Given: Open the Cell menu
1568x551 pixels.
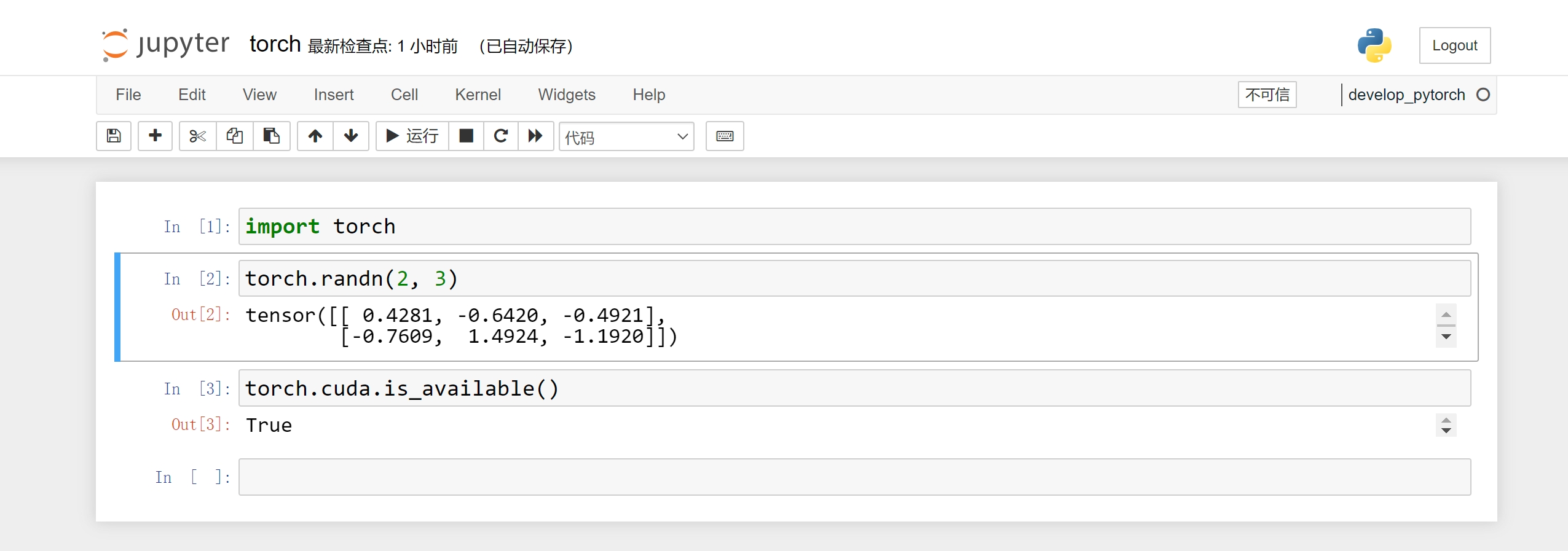Looking at the screenshot, I should point(404,95).
